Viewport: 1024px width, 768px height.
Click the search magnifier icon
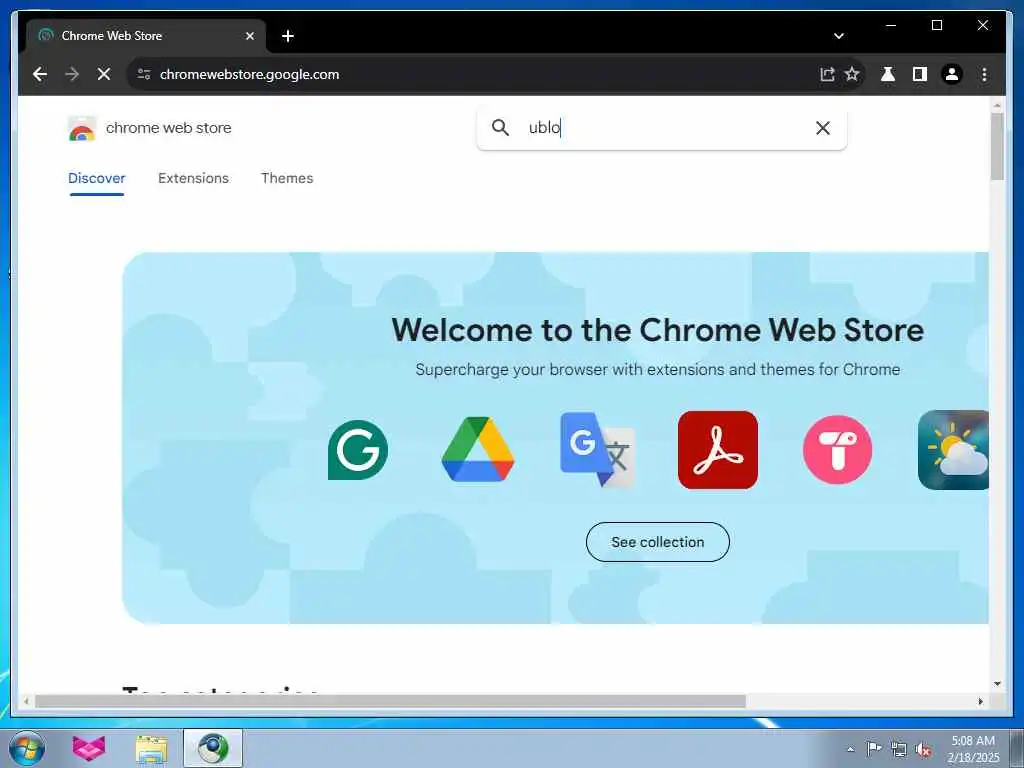click(x=500, y=127)
